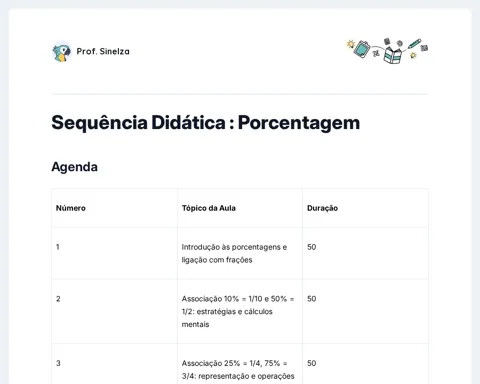480x384 pixels.
Task: Click the Associação 25% = 1/4 topic cell
Action: click(240, 364)
